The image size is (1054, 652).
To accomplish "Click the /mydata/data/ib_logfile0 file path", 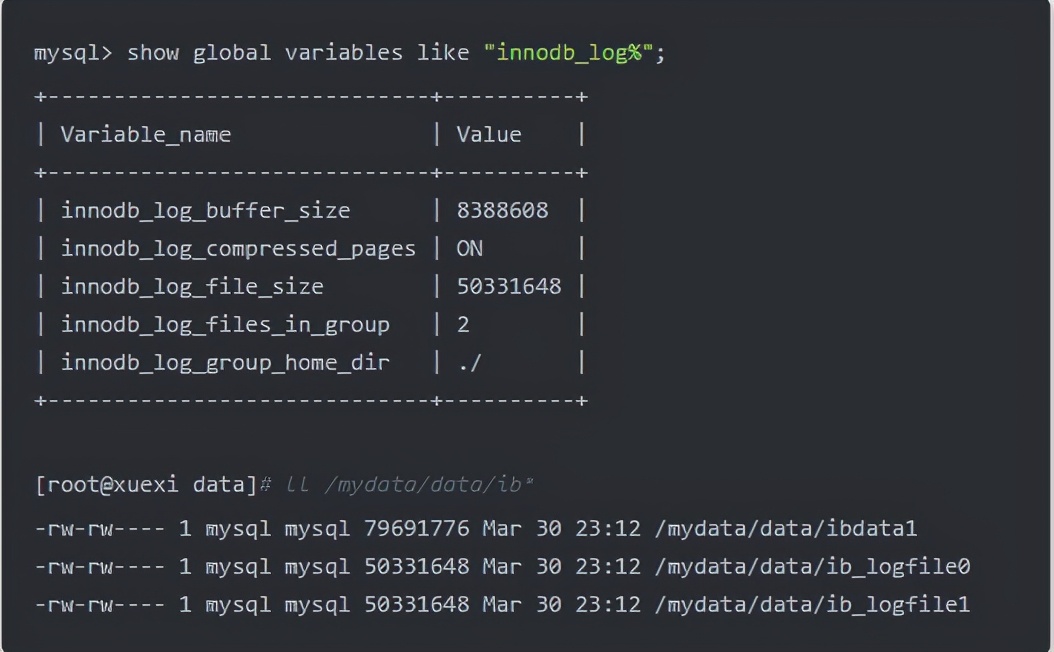I will point(812,567).
